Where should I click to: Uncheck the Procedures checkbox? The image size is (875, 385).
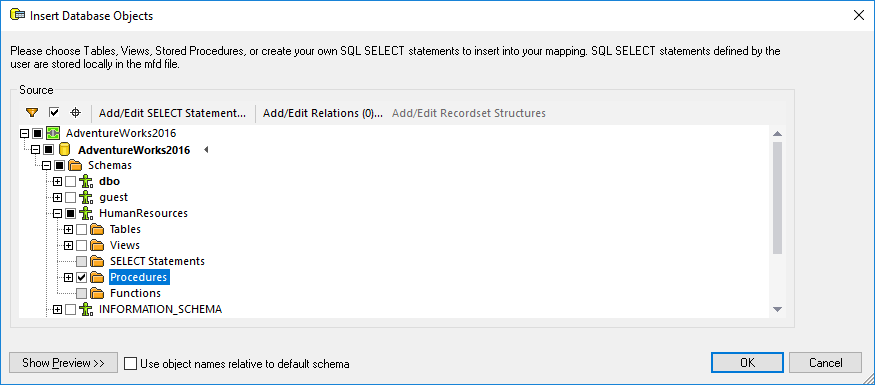coord(81,277)
